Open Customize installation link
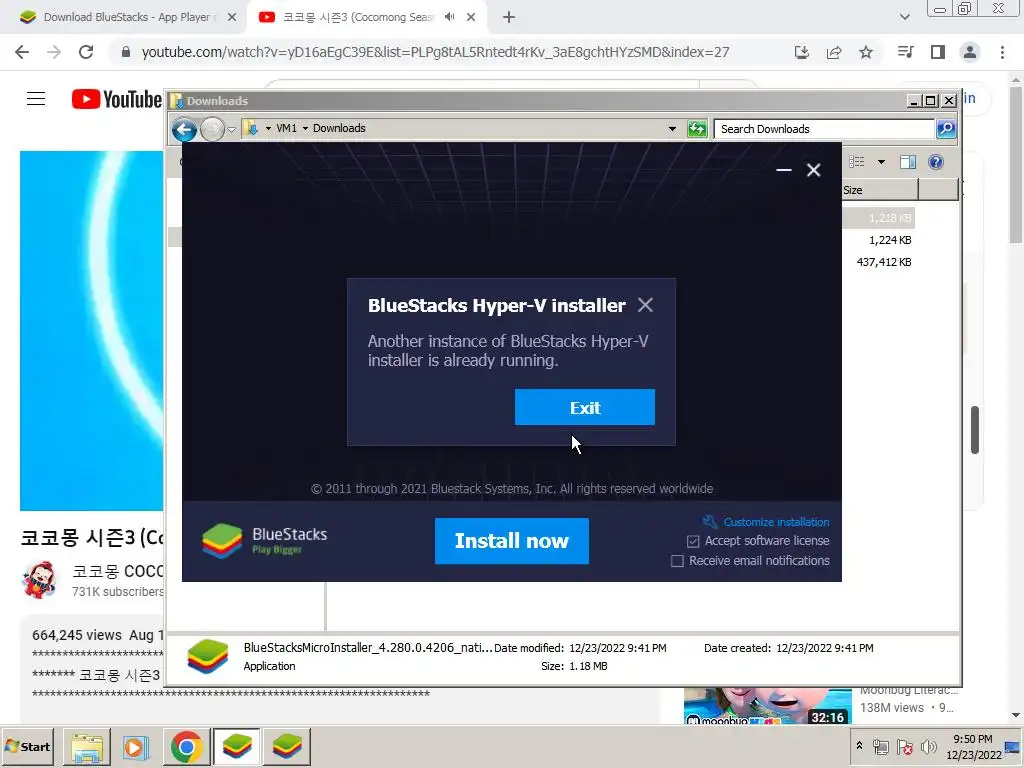Viewport: 1024px width, 768px height. [x=776, y=522]
